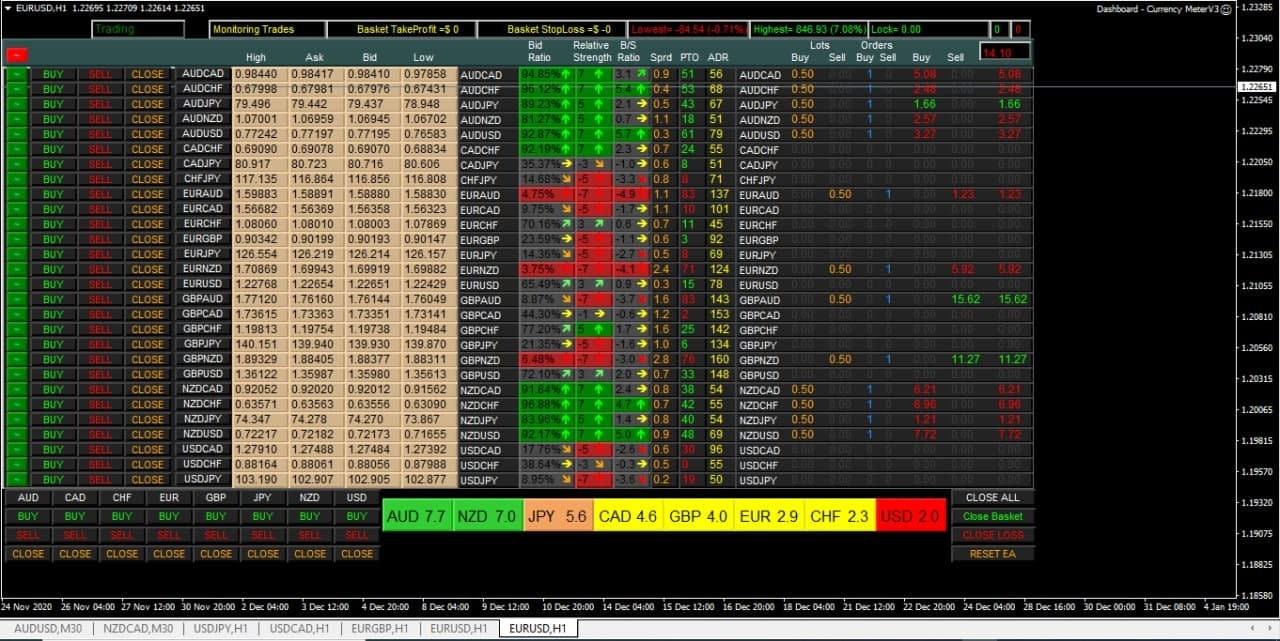The image size is (1280, 641).
Task: Click the red USD 2.0 strength bar
Action: pyautogui.click(x=910, y=516)
